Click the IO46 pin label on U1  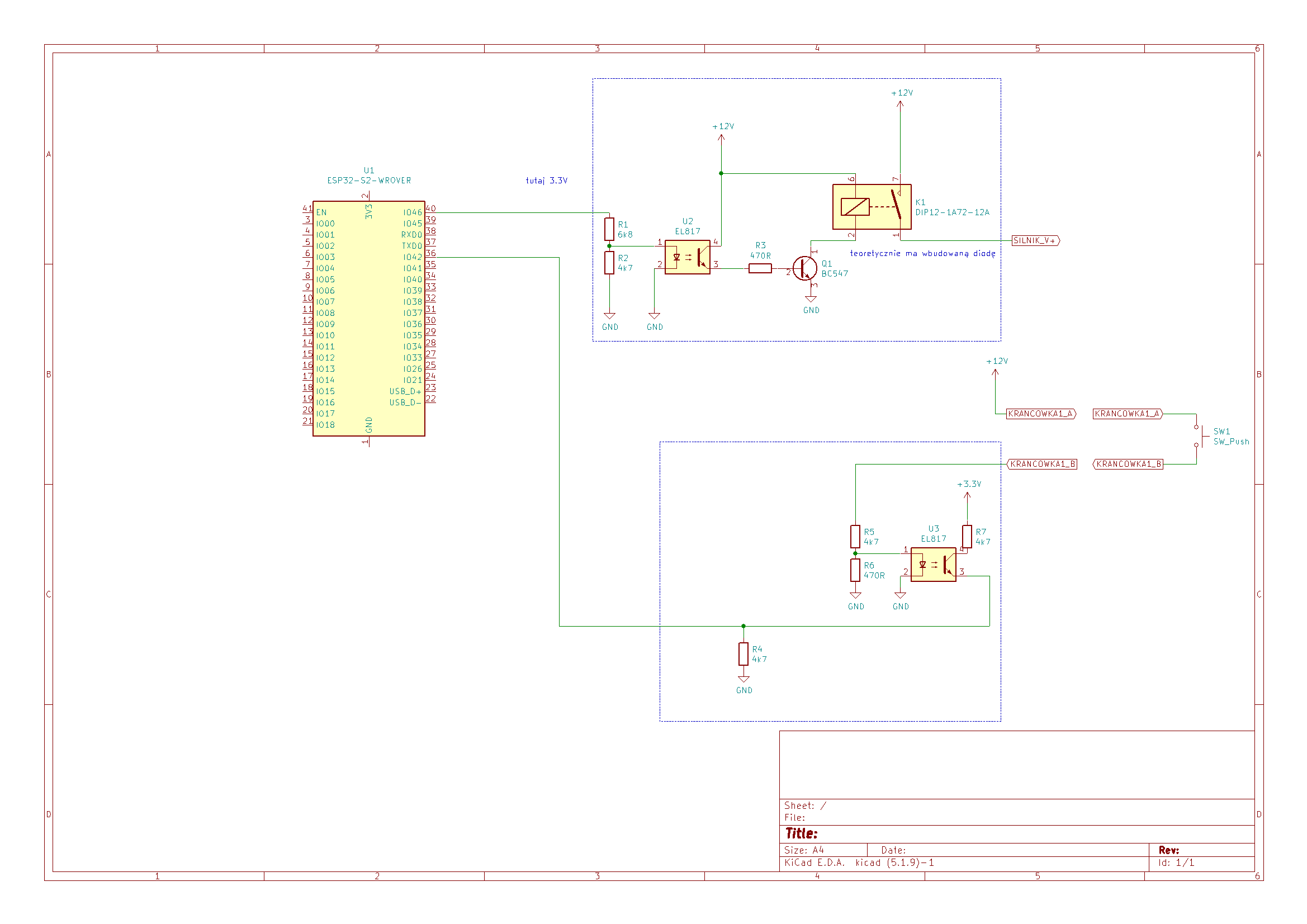tap(413, 212)
